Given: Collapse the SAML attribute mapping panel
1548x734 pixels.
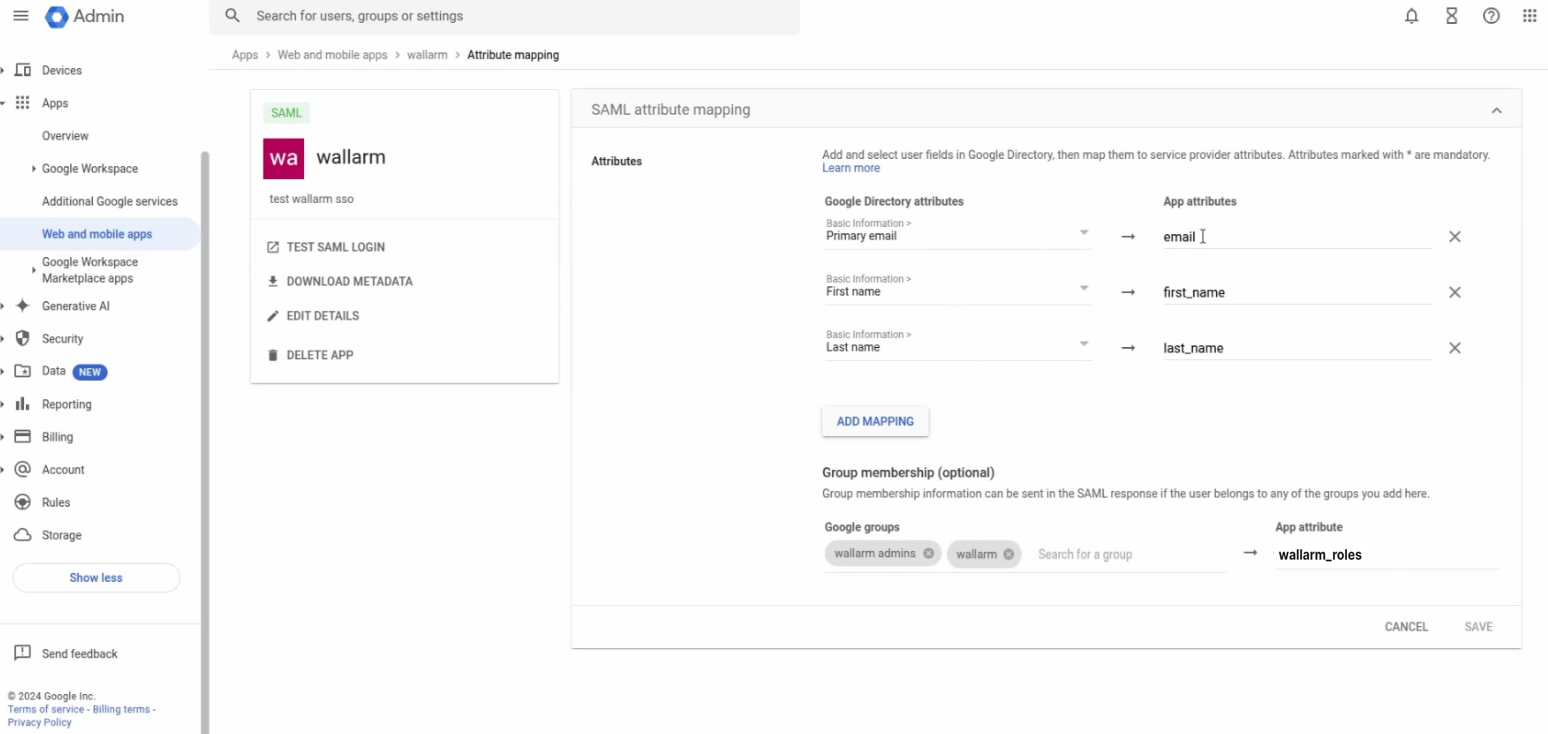Looking at the screenshot, I should pyautogui.click(x=1496, y=110).
